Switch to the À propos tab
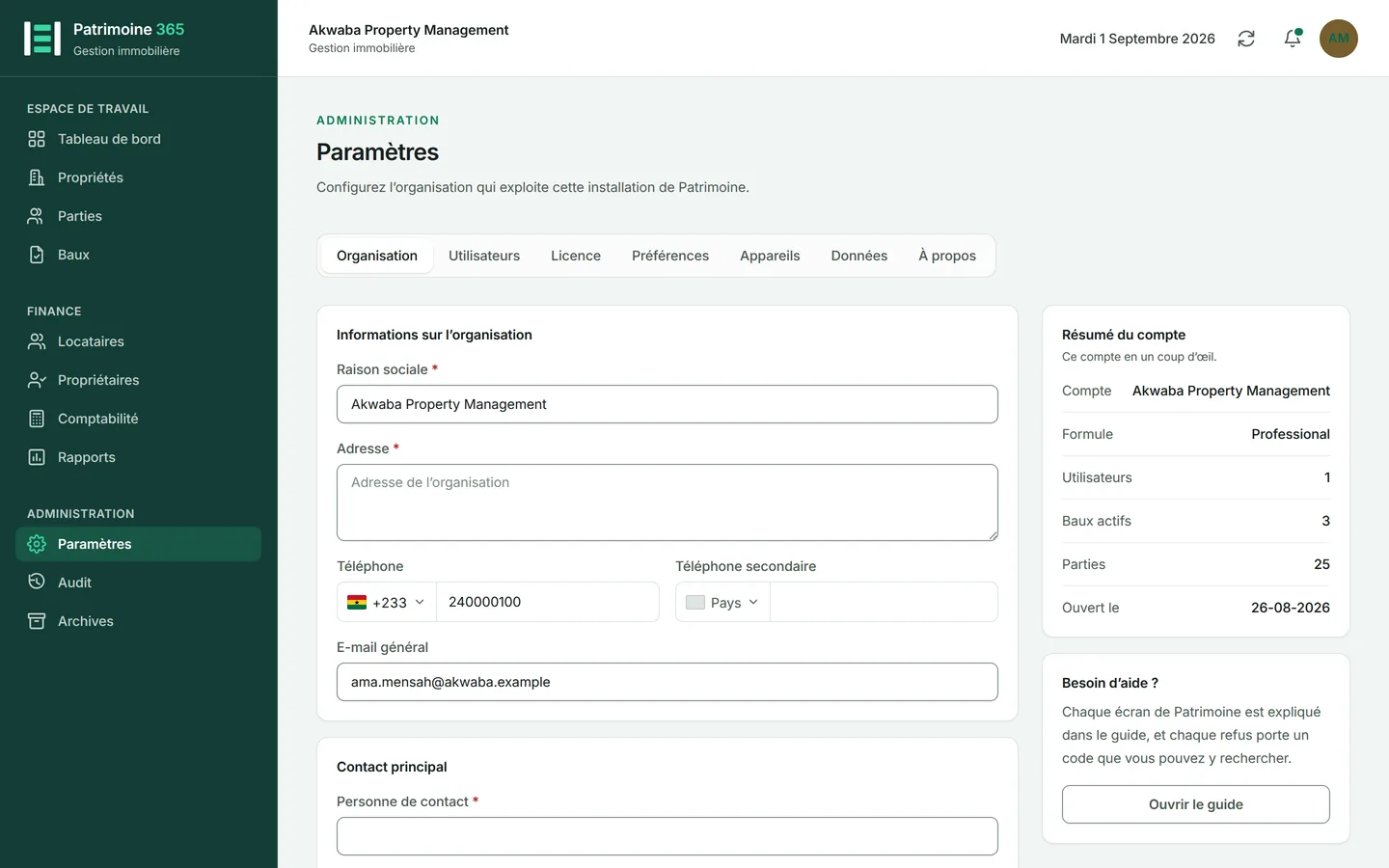Screen dimensions: 1389x868 click(947, 256)
